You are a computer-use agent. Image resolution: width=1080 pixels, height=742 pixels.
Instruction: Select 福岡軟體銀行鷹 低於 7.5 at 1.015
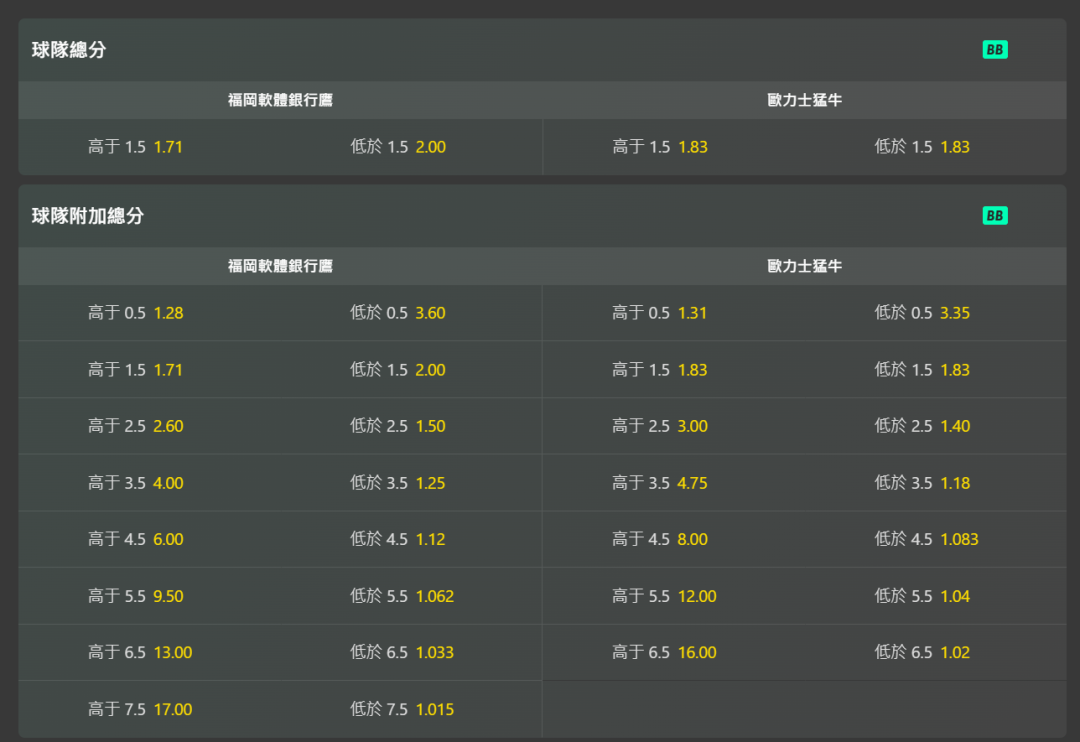point(402,710)
